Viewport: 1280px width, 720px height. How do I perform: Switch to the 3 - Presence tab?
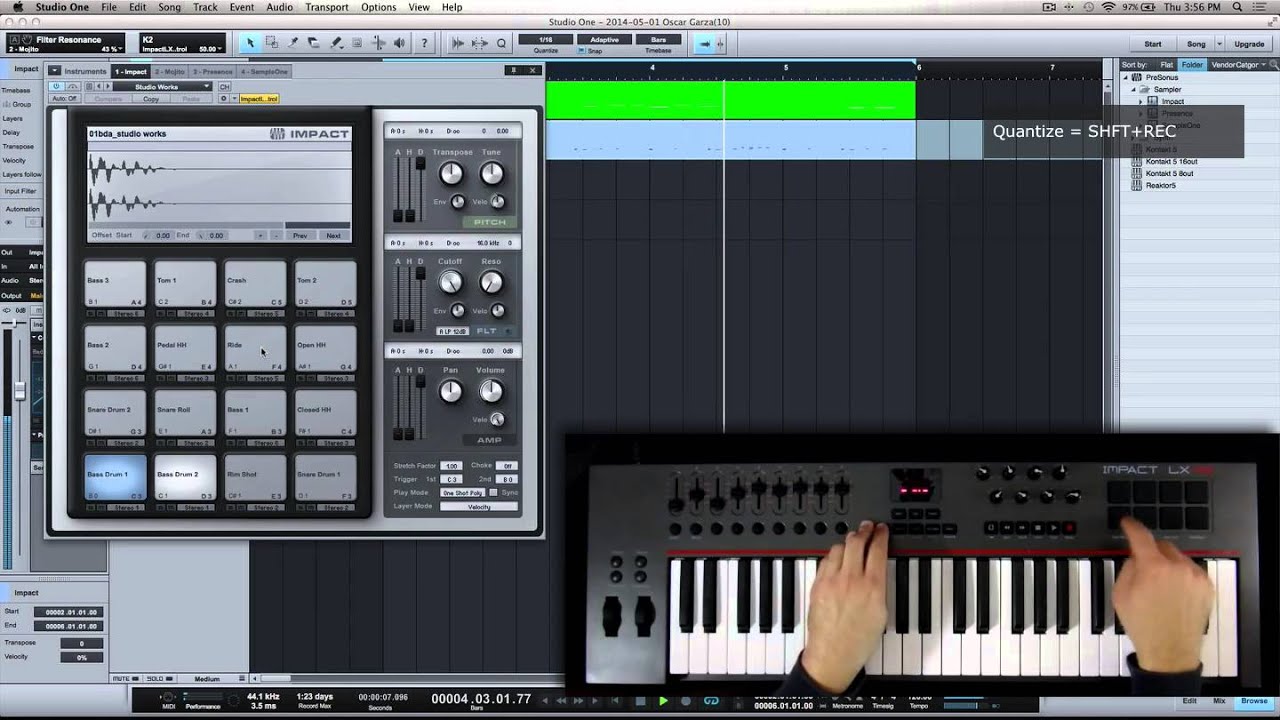coord(212,72)
